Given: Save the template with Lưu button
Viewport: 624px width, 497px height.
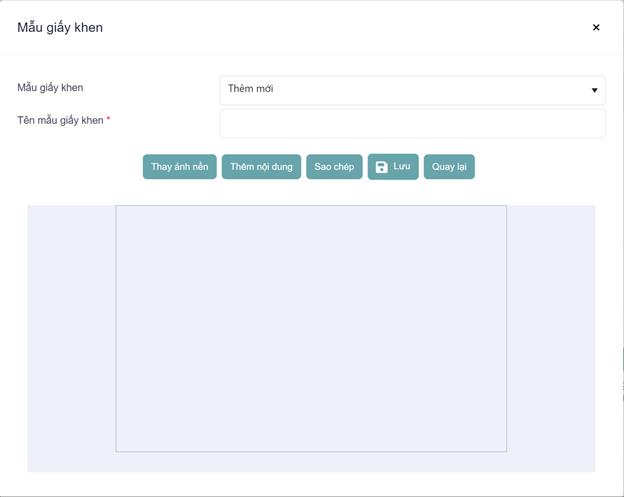Looking at the screenshot, I should pyautogui.click(x=393, y=167).
